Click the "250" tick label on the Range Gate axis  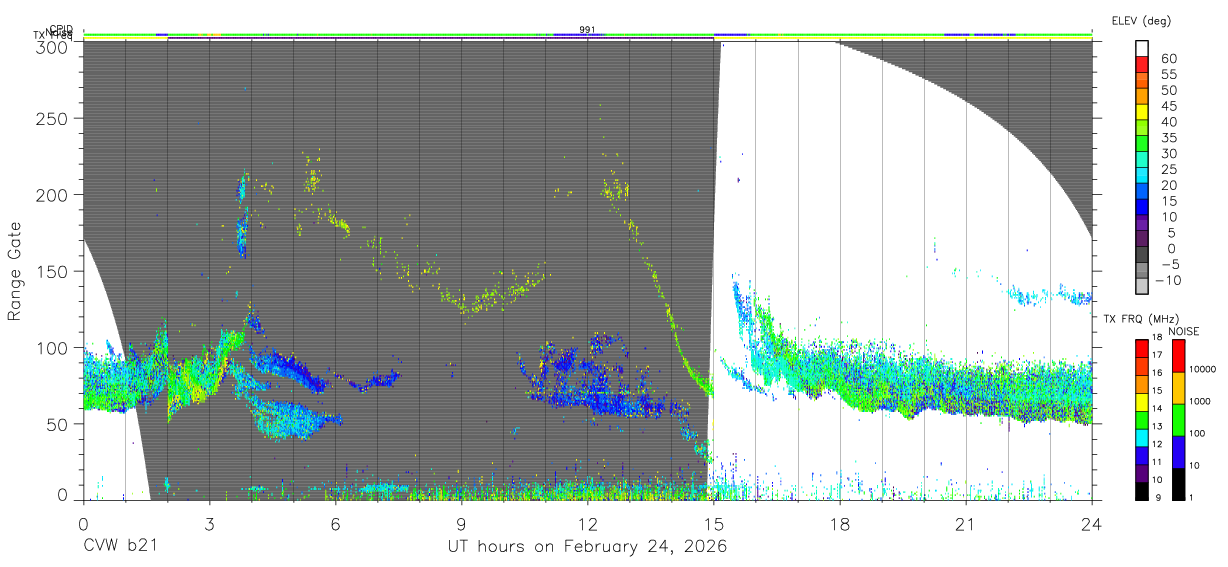click(x=54, y=118)
